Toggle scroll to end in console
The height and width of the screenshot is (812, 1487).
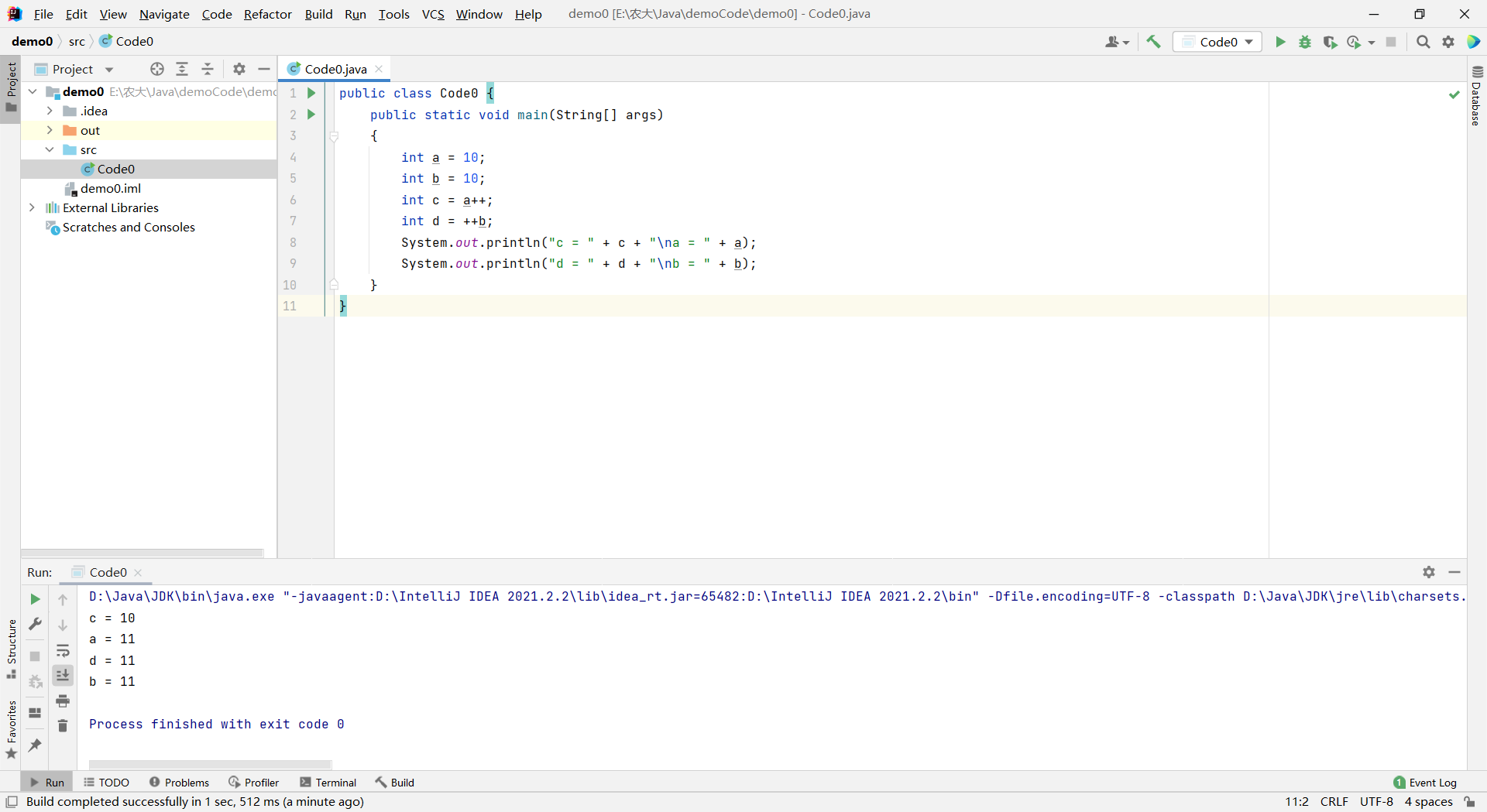[x=63, y=676]
